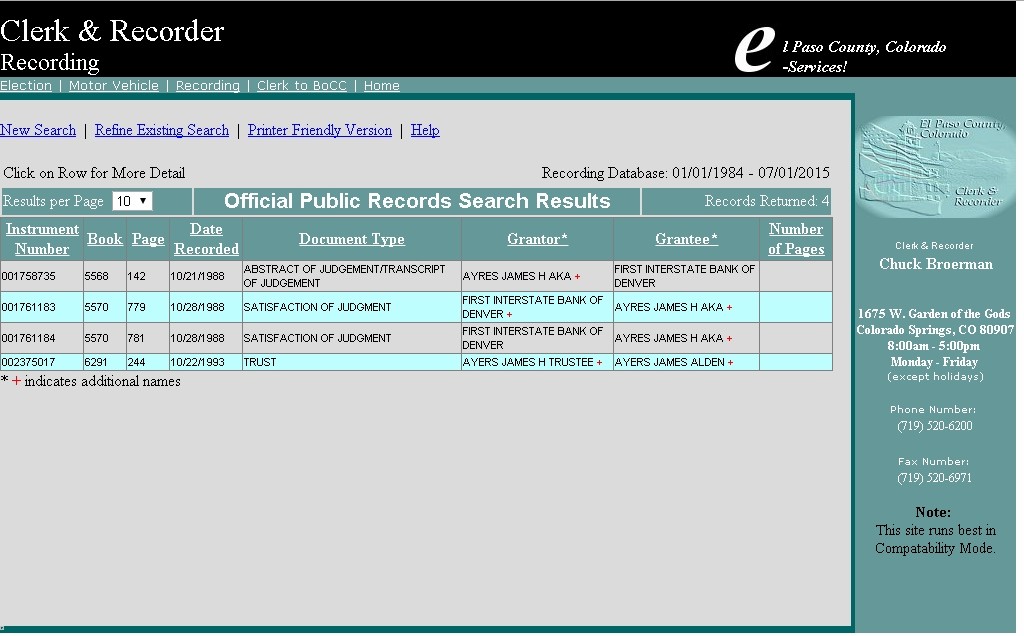
Task: Open the Printer Friendly Version
Action: tap(320, 130)
